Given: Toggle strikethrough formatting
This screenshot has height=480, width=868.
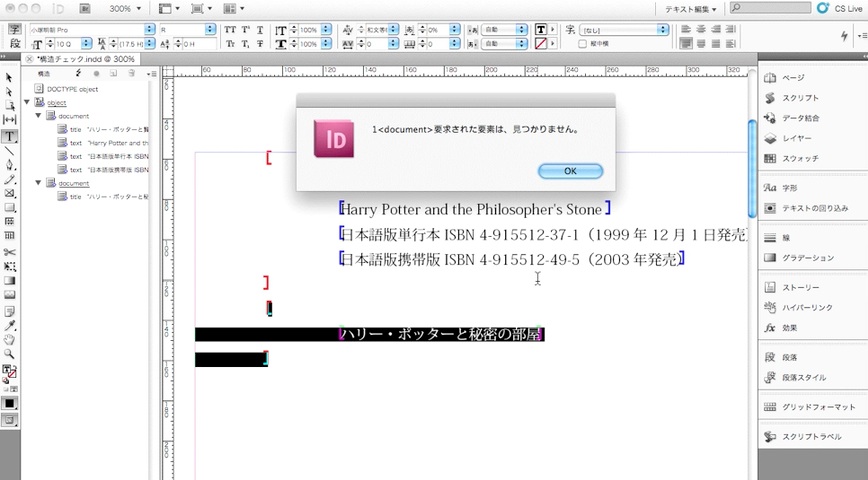Looking at the screenshot, I should pos(260,44).
